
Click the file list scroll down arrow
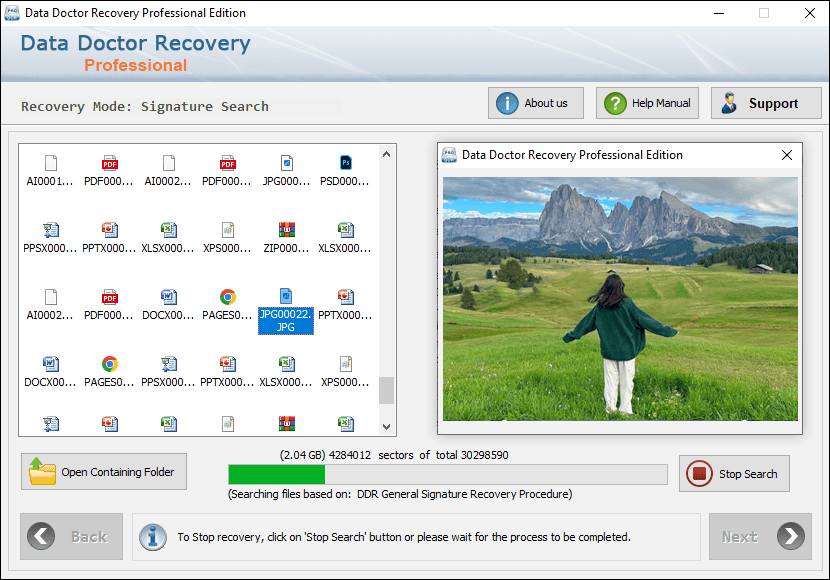pyautogui.click(x=386, y=427)
